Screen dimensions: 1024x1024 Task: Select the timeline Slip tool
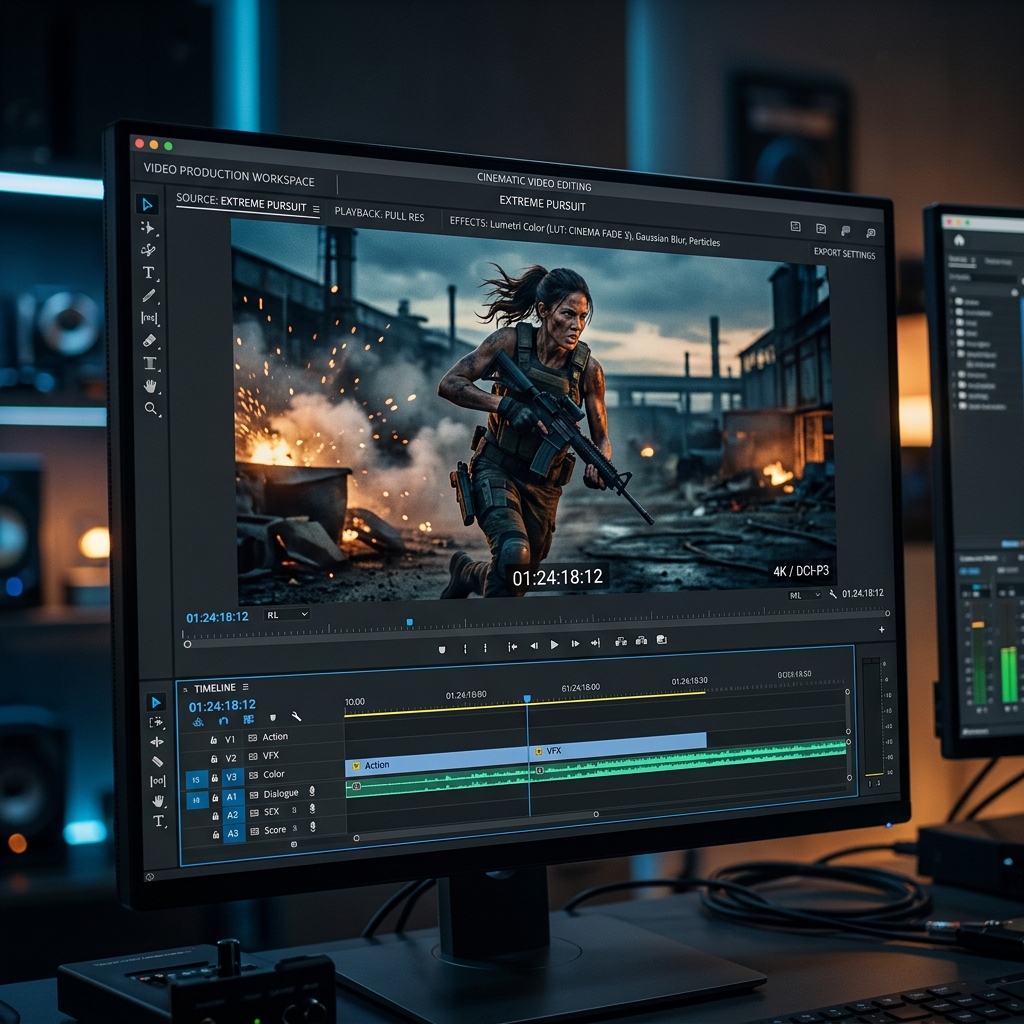157,781
